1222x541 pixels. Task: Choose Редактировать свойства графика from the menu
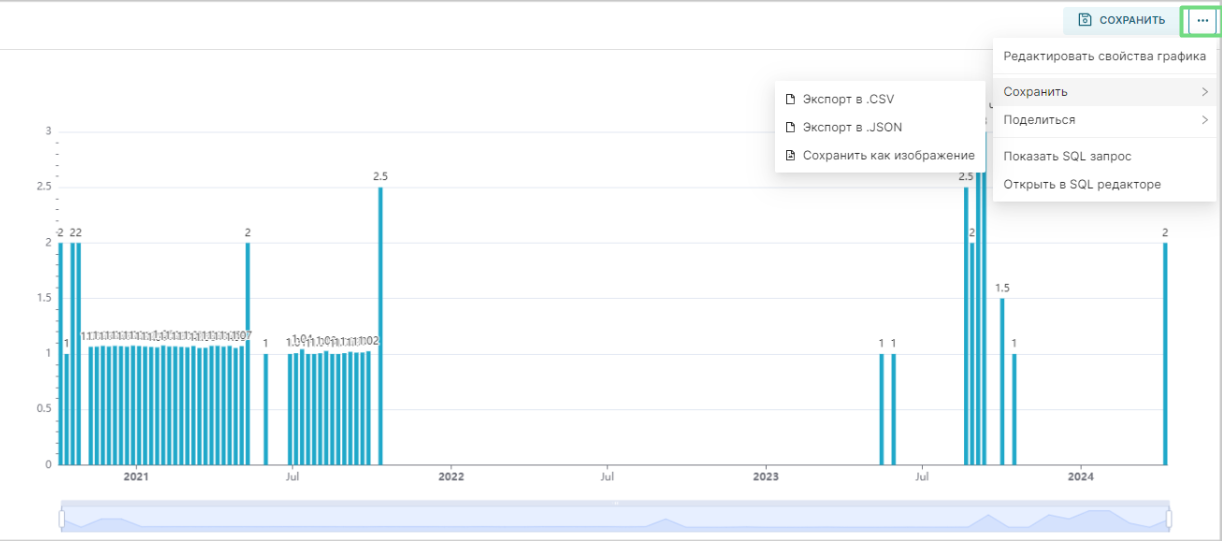(x=1104, y=56)
